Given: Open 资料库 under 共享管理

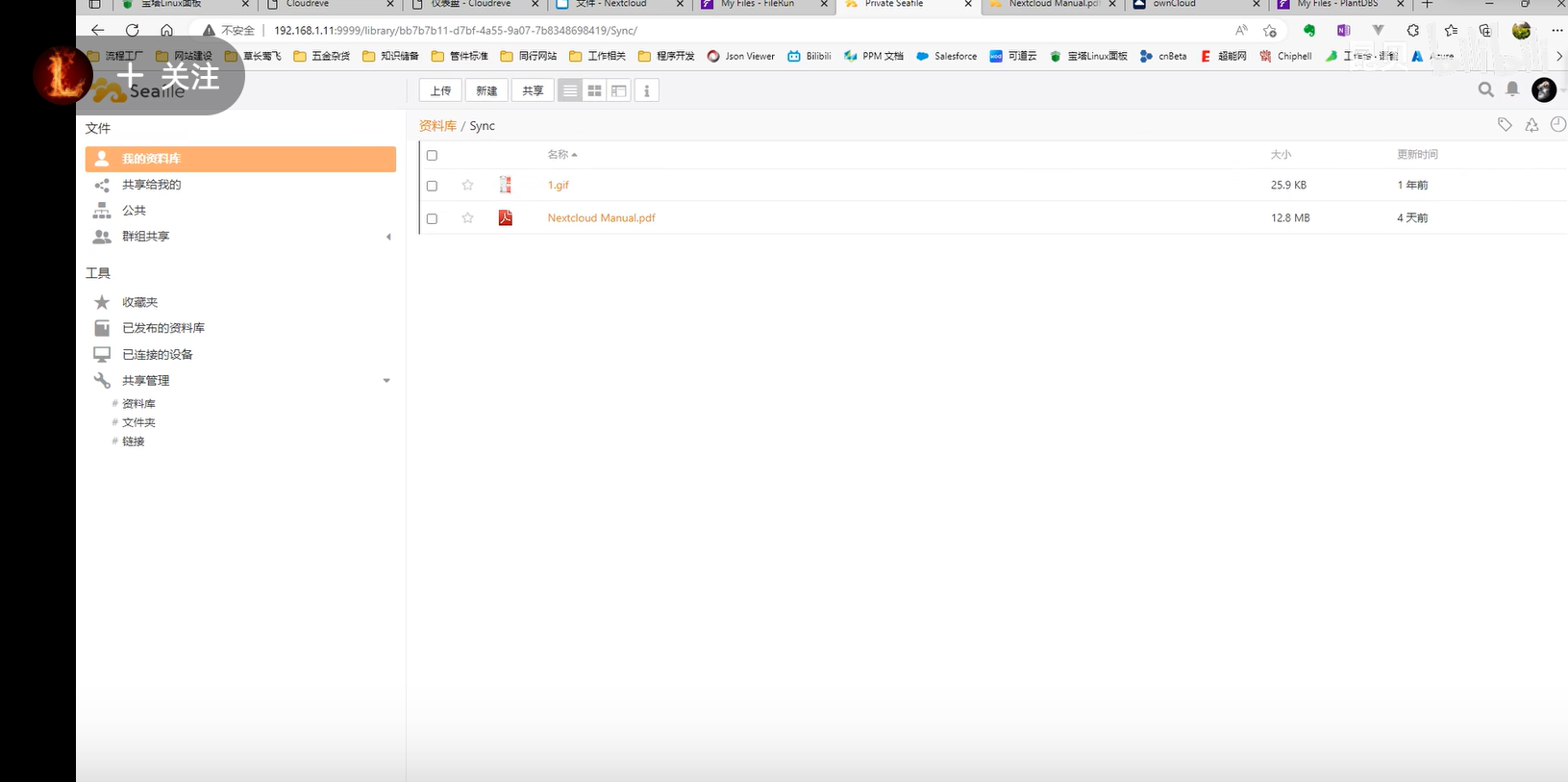Looking at the screenshot, I should 138,404.
